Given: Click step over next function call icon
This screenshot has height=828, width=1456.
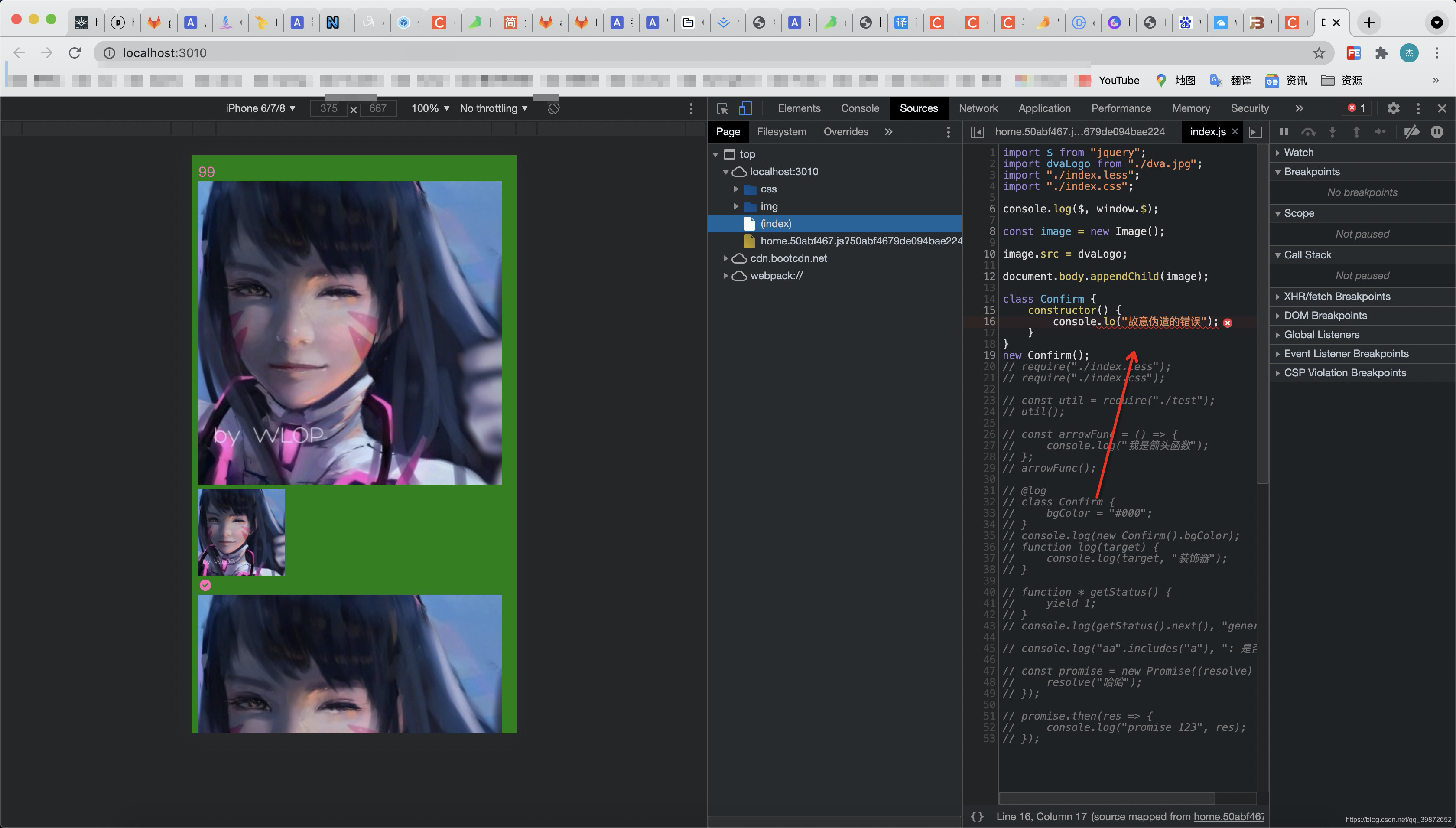Looking at the screenshot, I should pos(1308,132).
